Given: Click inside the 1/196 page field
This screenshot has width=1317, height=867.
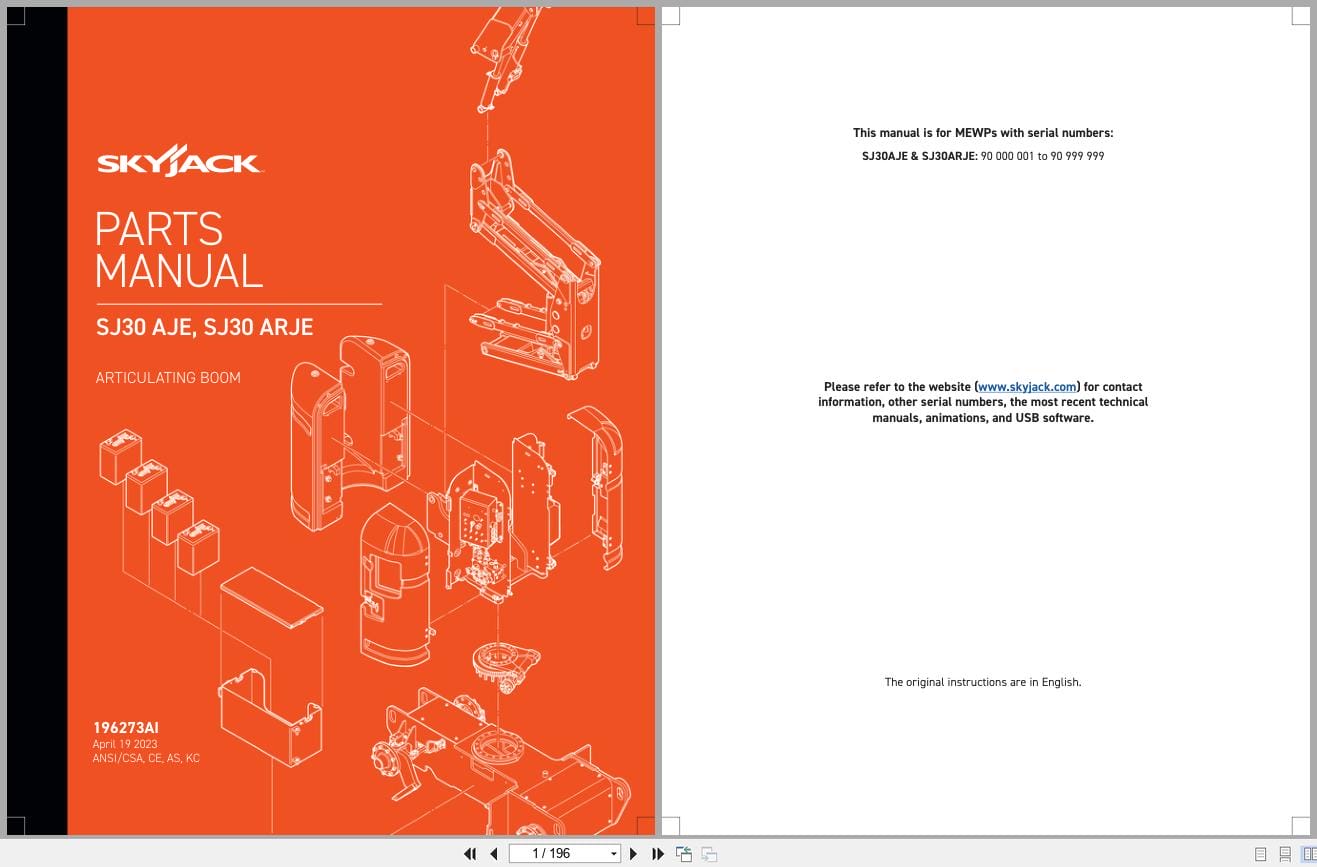Looking at the screenshot, I should click(560, 853).
